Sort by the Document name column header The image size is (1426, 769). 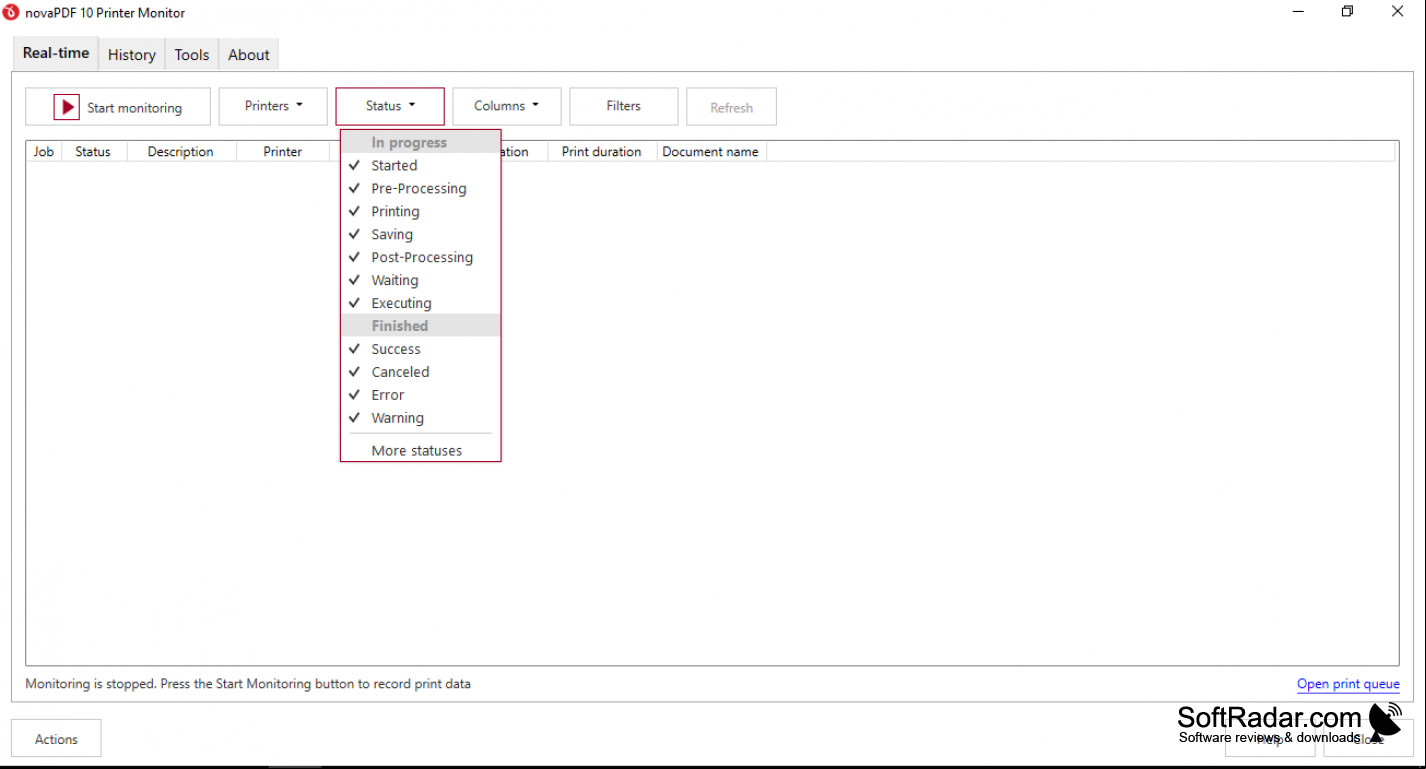[x=711, y=152]
